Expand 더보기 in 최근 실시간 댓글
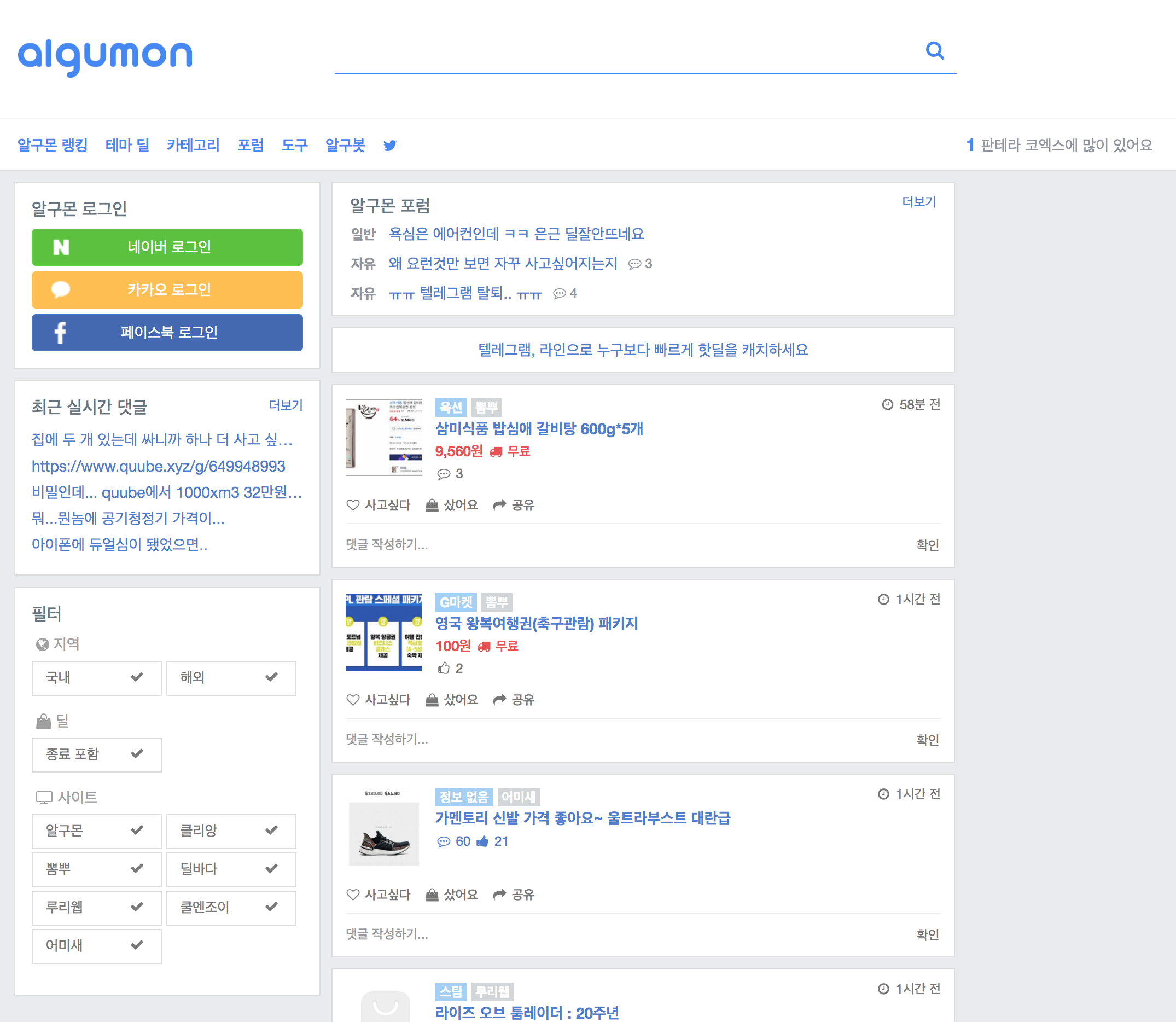1176x1022 pixels. coord(286,405)
